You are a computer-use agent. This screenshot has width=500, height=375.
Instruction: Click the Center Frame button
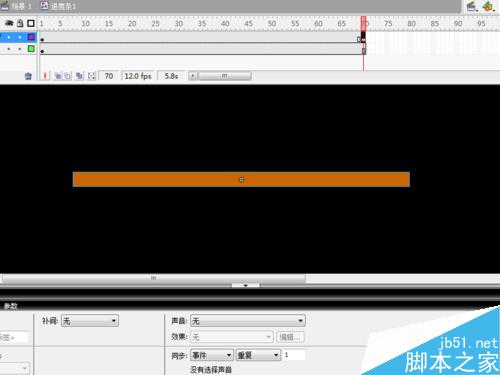(x=45, y=76)
